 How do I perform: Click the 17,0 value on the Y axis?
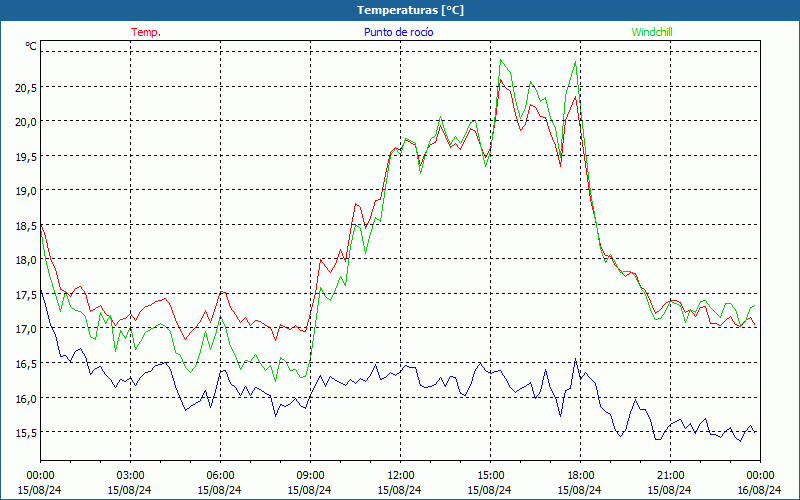click(x=26, y=329)
